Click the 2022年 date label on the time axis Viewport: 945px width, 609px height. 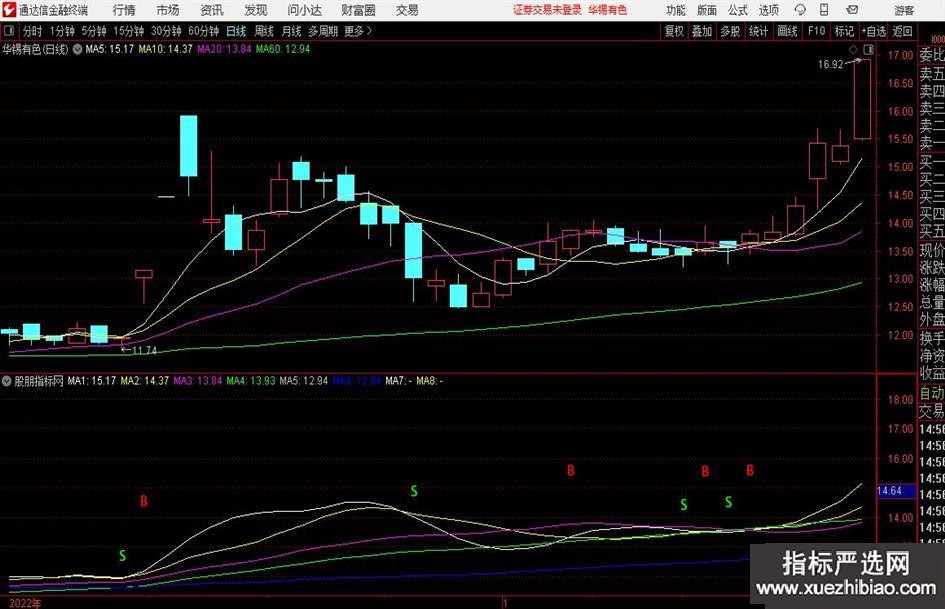25,603
